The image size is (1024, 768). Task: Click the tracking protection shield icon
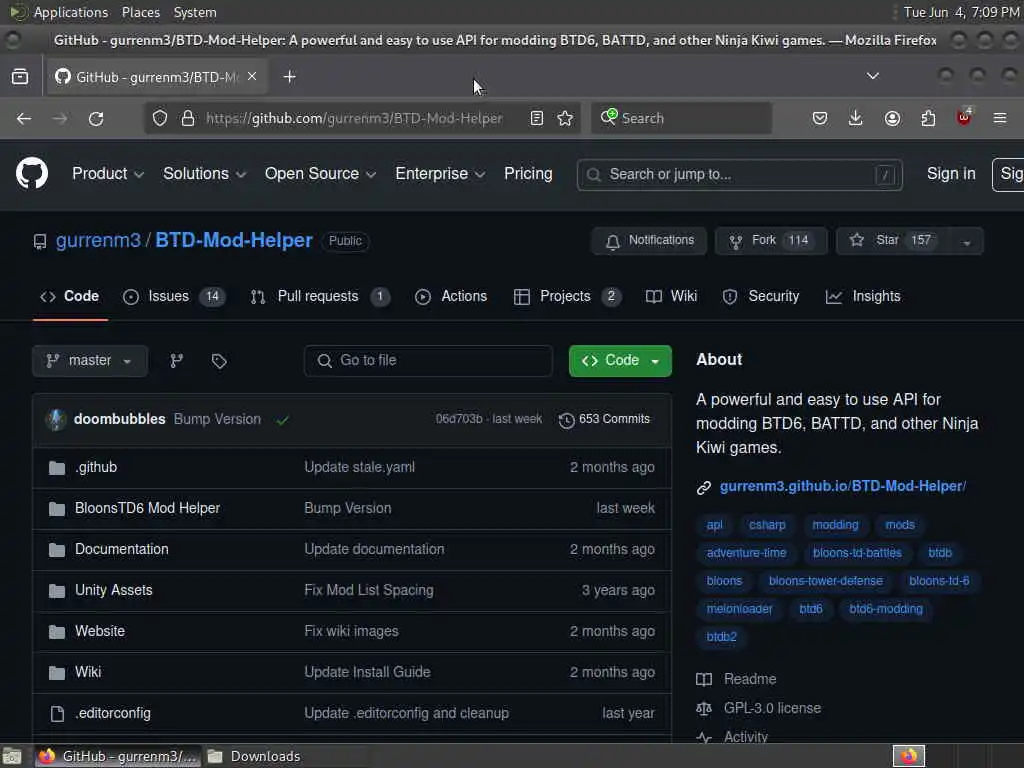coord(160,118)
